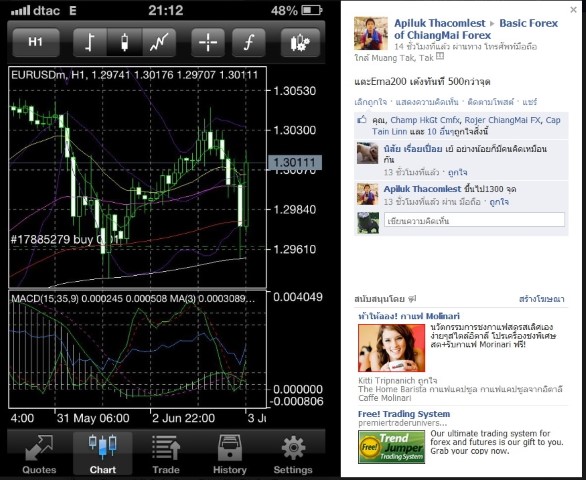The width and height of the screenshot is (586, 480).
Task: Switch to the Trade tab
Action: [166, 454]
